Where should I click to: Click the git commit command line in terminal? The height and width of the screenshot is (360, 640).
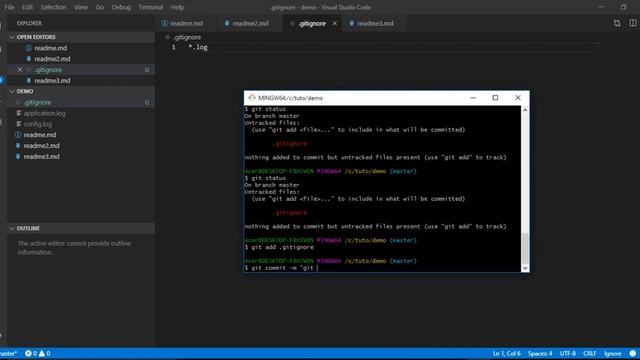click(281, 268)
